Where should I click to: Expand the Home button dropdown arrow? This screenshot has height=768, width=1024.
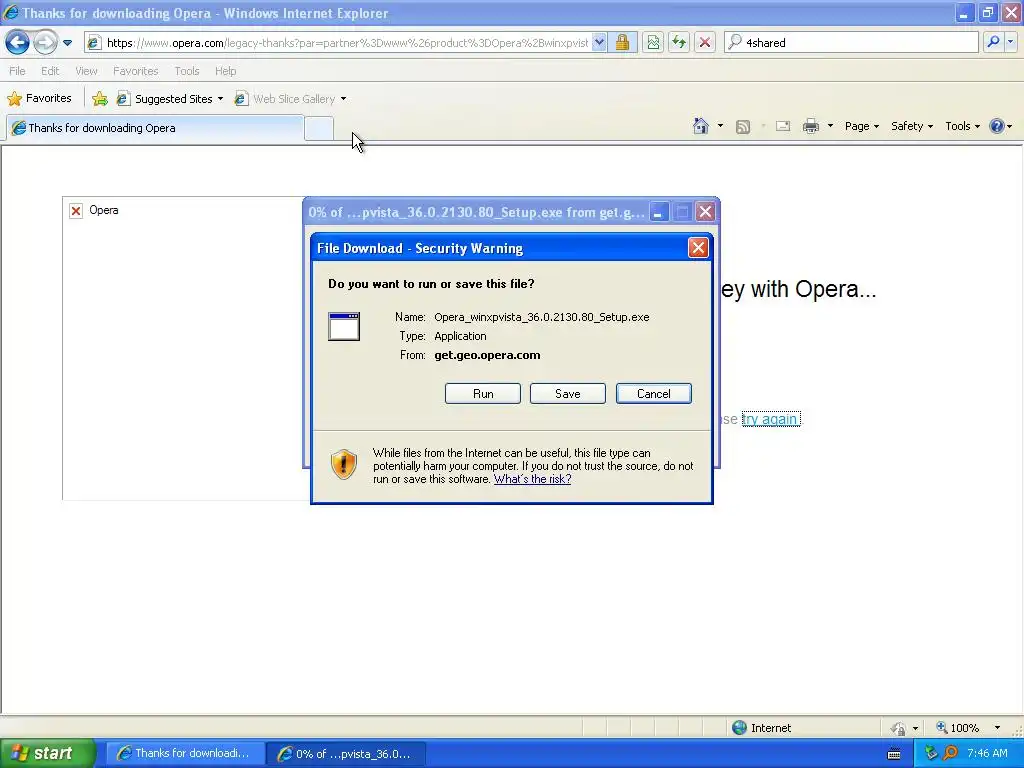(x=720, y=126)
